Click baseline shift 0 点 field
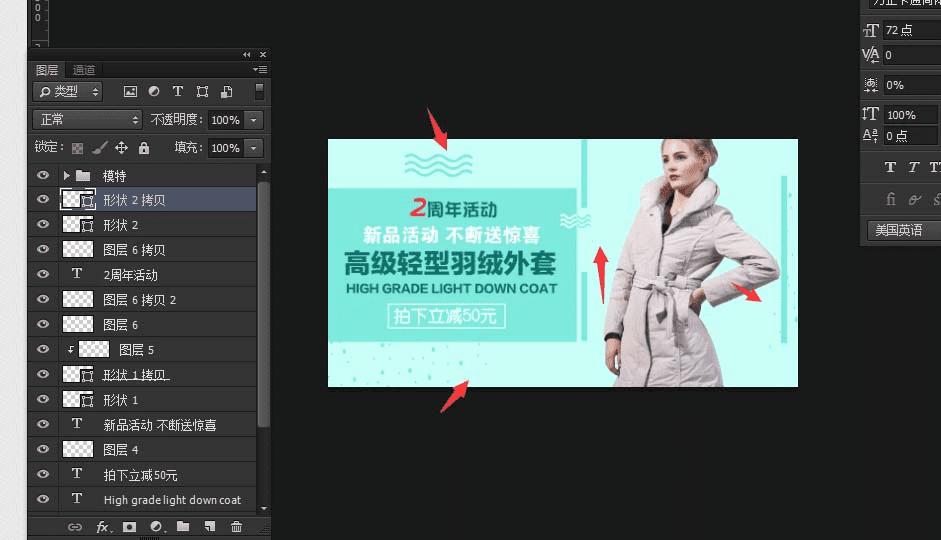The height and width of the screenshot is (540, 941). tap(910, 136)
